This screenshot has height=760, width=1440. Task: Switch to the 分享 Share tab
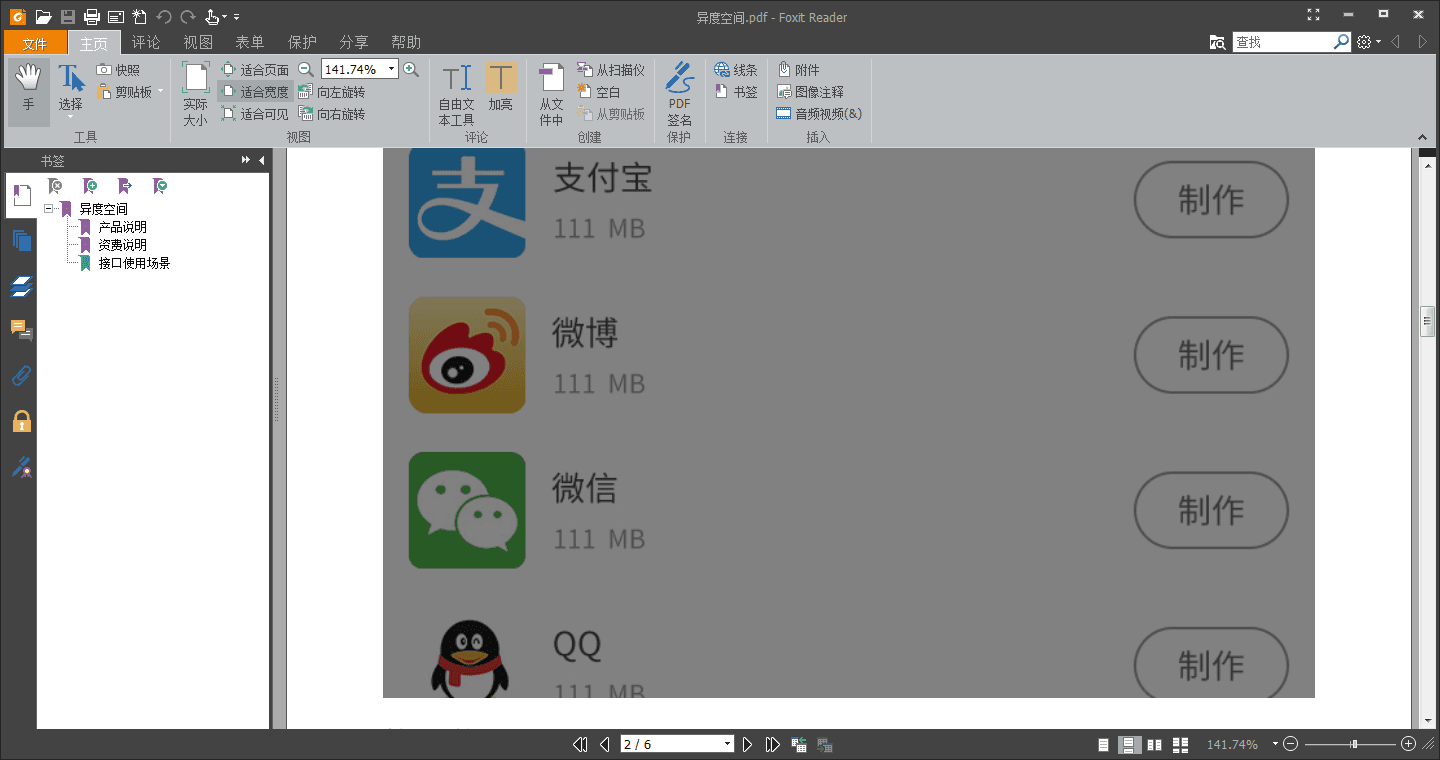[x=354, y=42]
